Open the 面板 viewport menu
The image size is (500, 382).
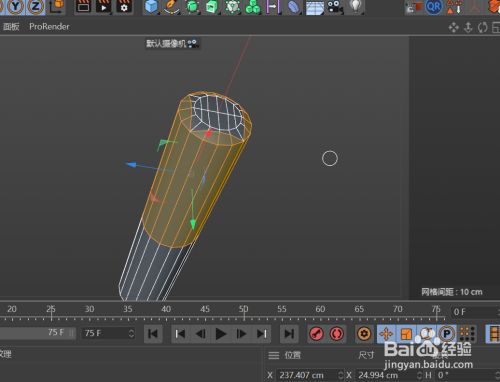tap(11, 27)
